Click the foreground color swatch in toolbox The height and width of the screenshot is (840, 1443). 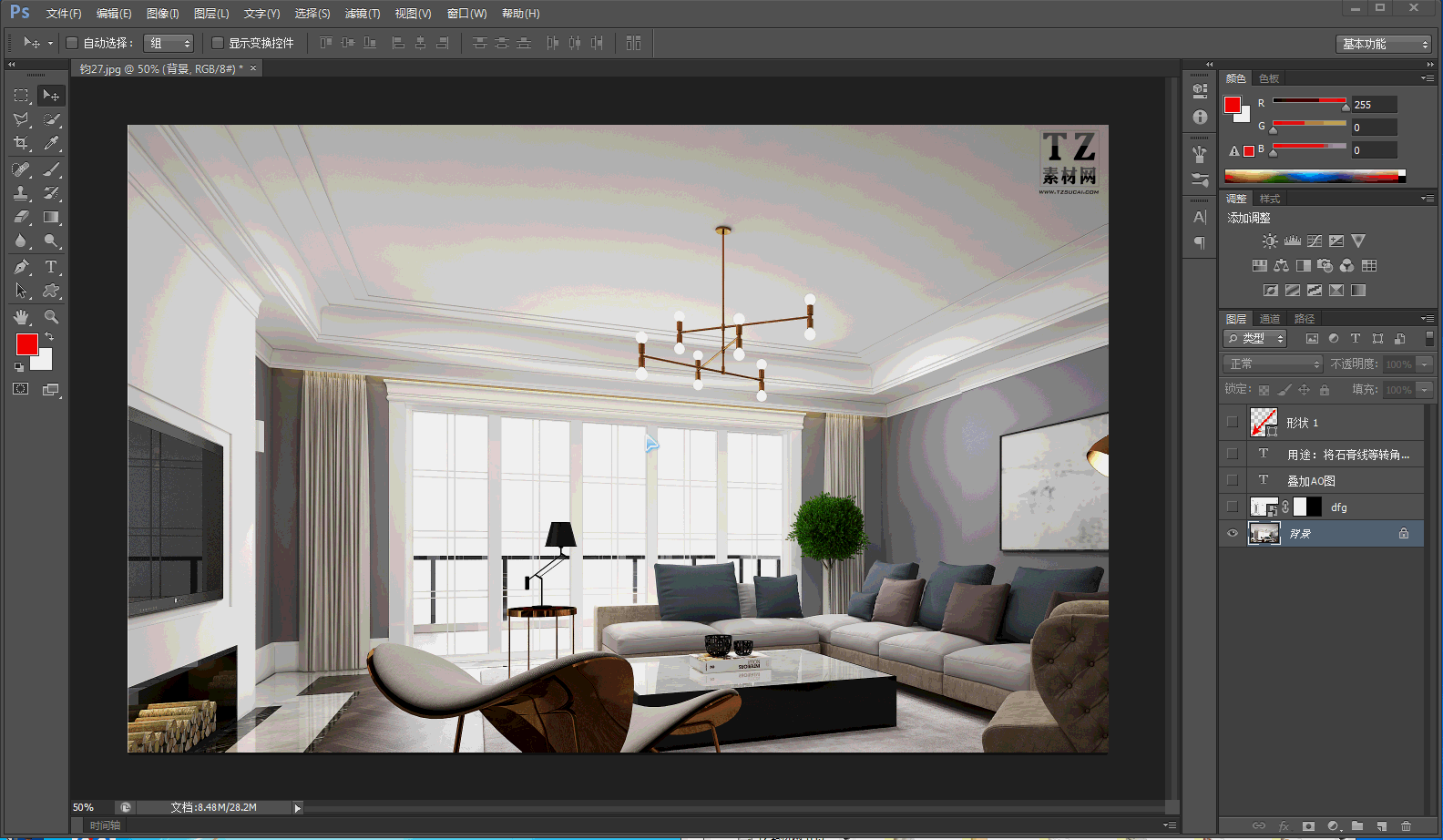pyautogui.click(x=26, y=343)
